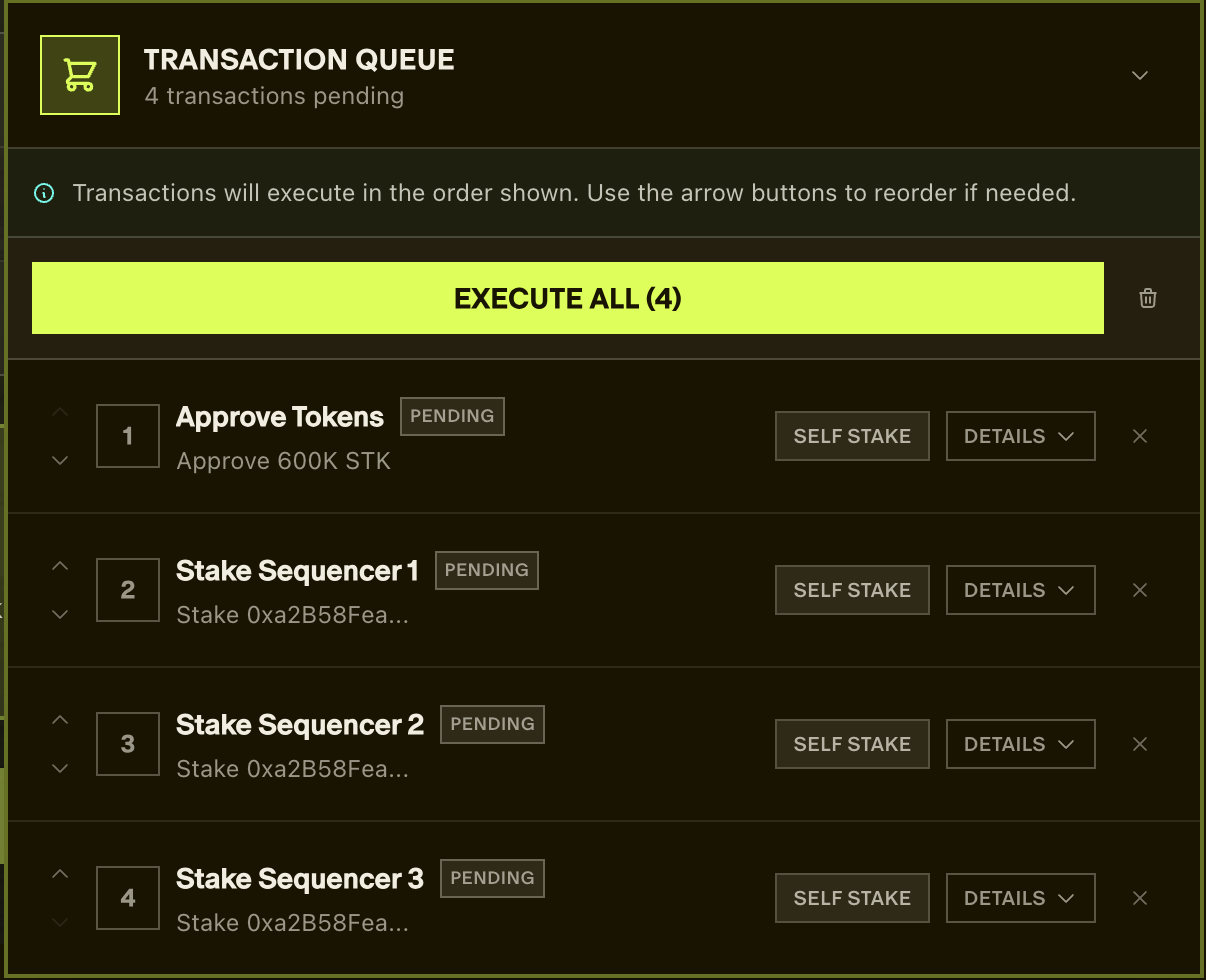1206x980 pixels.
Task: Click the PENDING badge on Approve Tokens
Action: pyautogui.click(x=452, y=416)
